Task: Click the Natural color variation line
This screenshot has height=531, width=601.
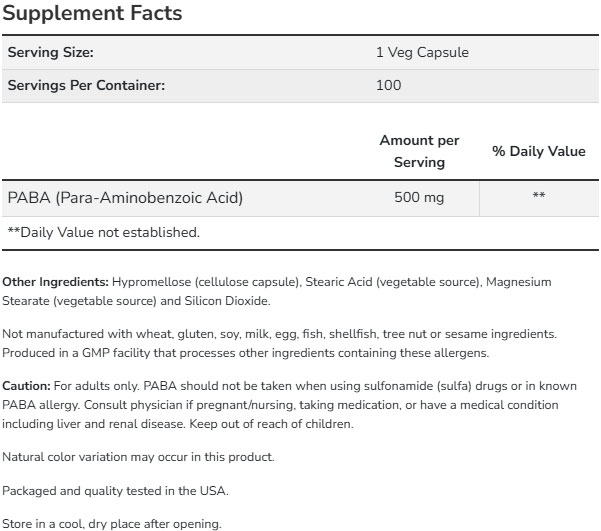Action: (138, 457)
